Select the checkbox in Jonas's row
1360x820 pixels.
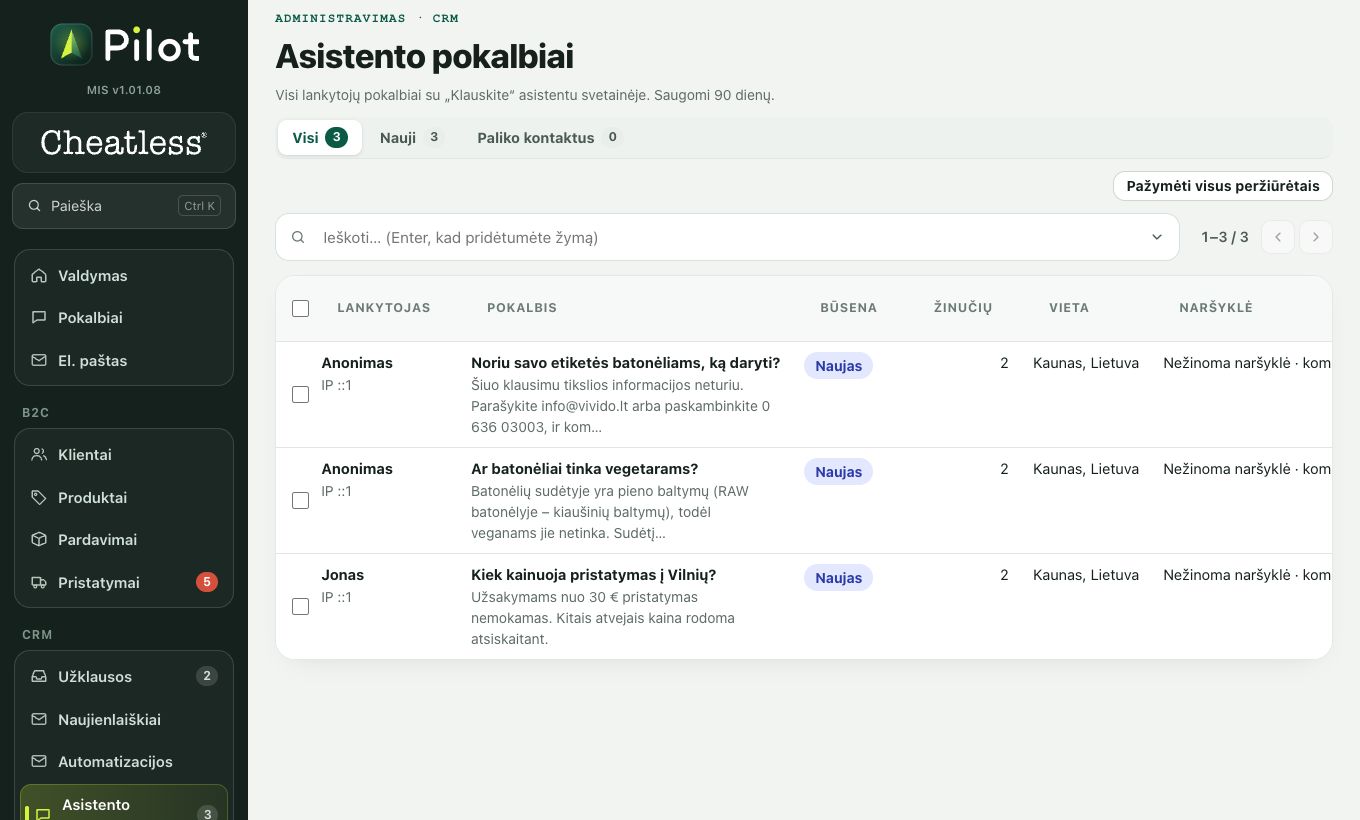[x=300, y=607]
